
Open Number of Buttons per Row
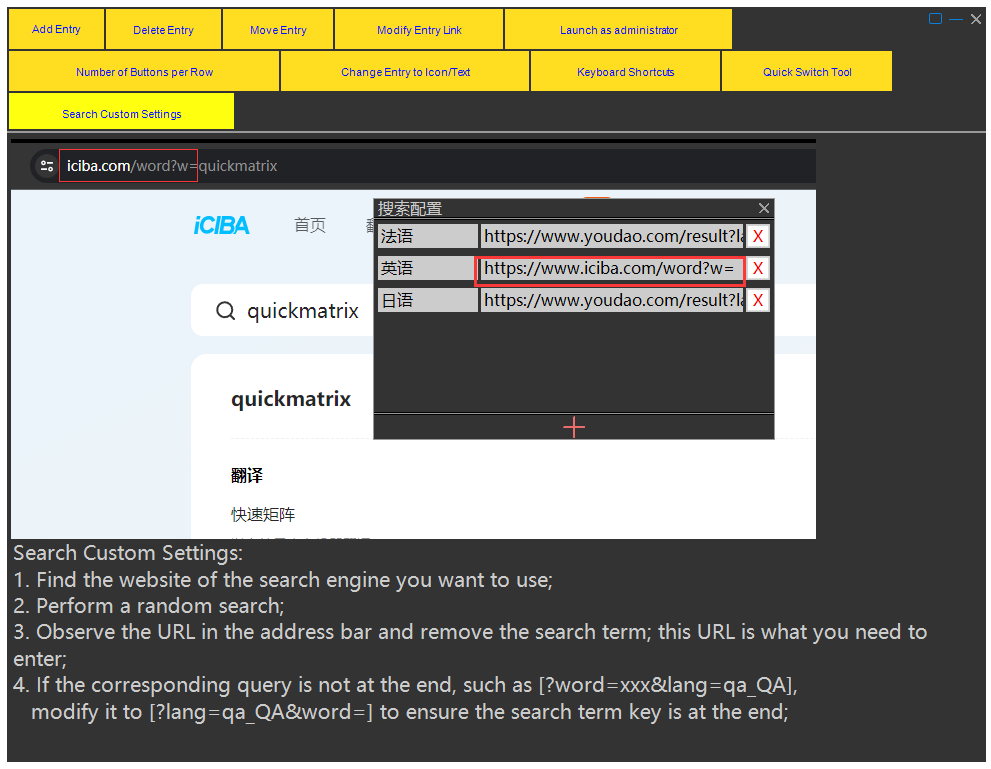pyautogui.click(x=144, y=71)
